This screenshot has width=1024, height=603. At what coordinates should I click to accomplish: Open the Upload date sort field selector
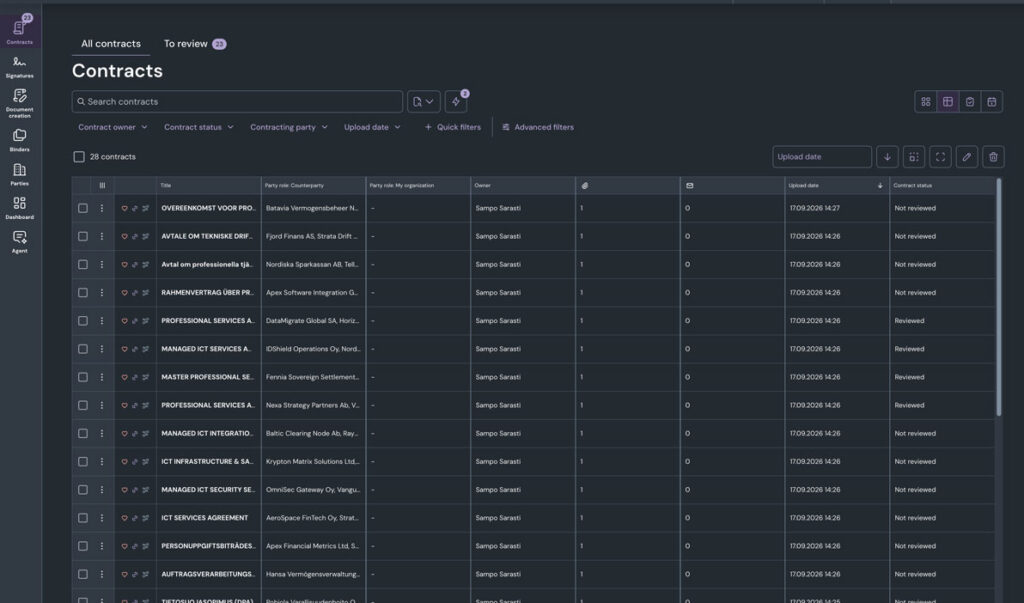822,157
